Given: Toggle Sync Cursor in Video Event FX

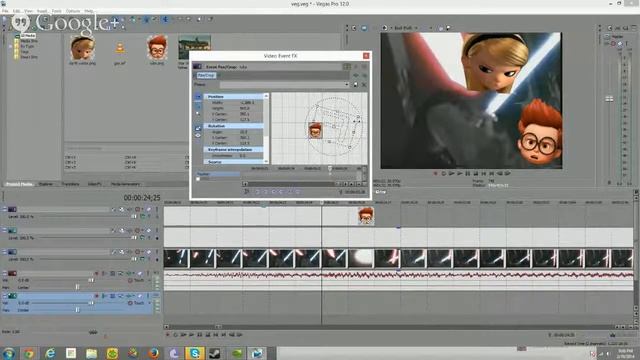Looking at the screenshot, I should click(247, 191).
